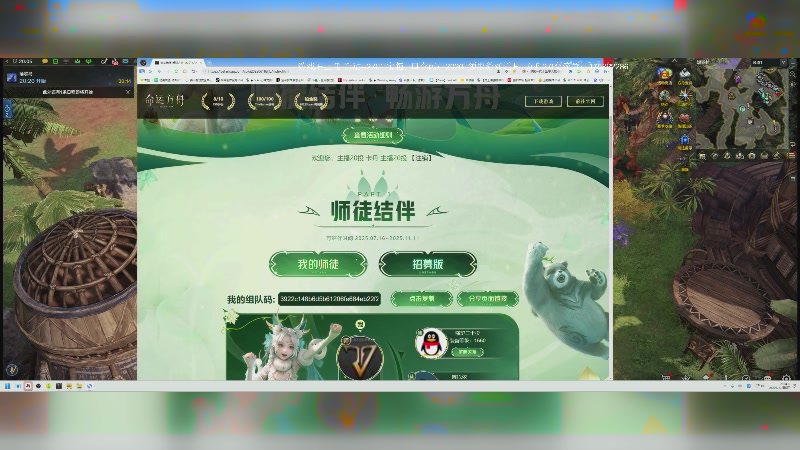The image size is (800, 450).
Task: Switch to the 招募版 tab
Action: click(428, 264)
